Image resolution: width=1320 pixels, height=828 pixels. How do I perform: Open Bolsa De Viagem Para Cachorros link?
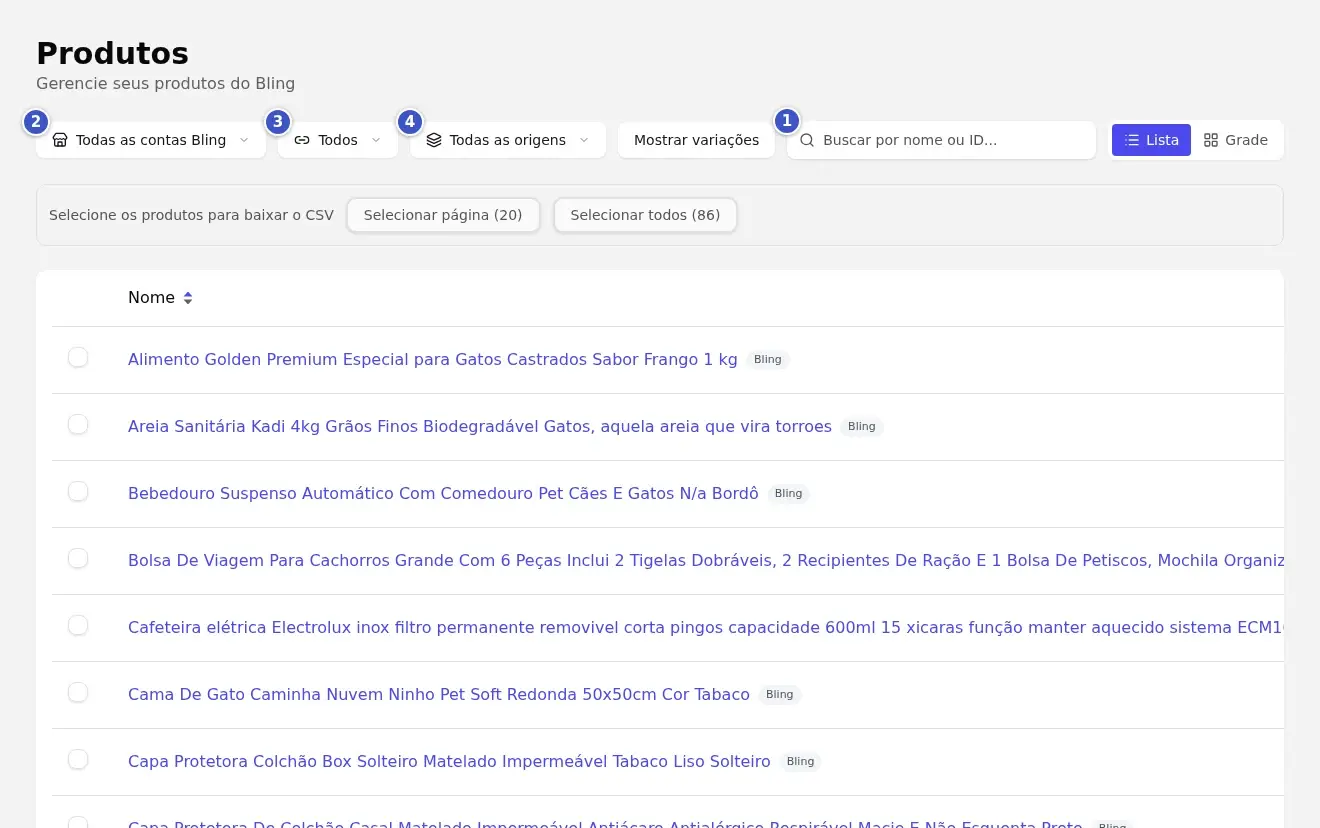706,561
